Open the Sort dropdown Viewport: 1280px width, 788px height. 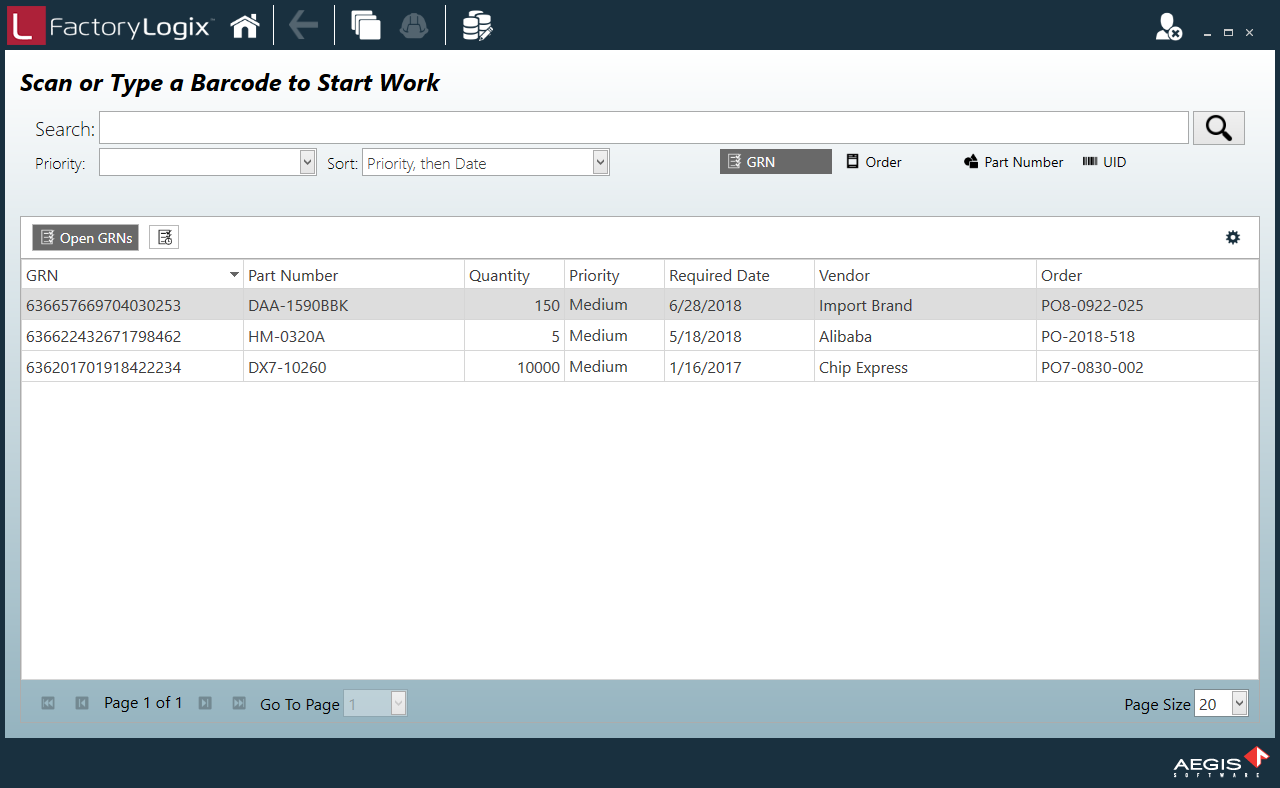[600, 163]
